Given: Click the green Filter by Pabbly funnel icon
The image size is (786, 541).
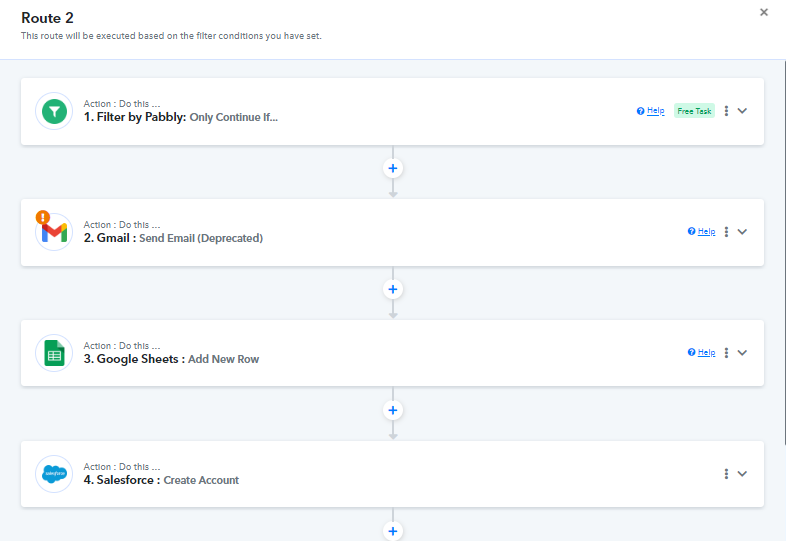Looking at the screenshot, I should click(x=54, y=111).
